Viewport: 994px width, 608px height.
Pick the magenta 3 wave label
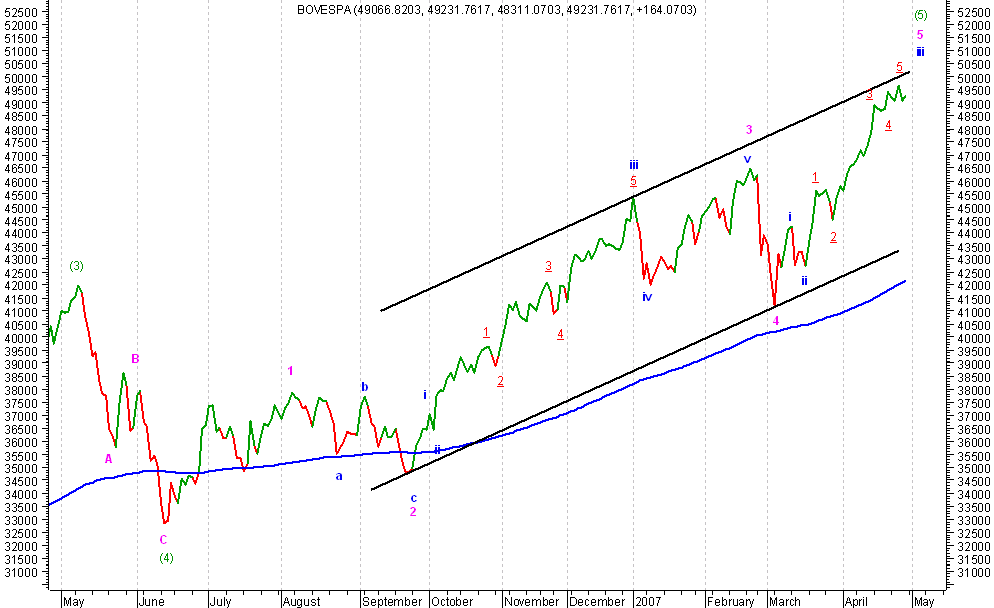point(749,130)
